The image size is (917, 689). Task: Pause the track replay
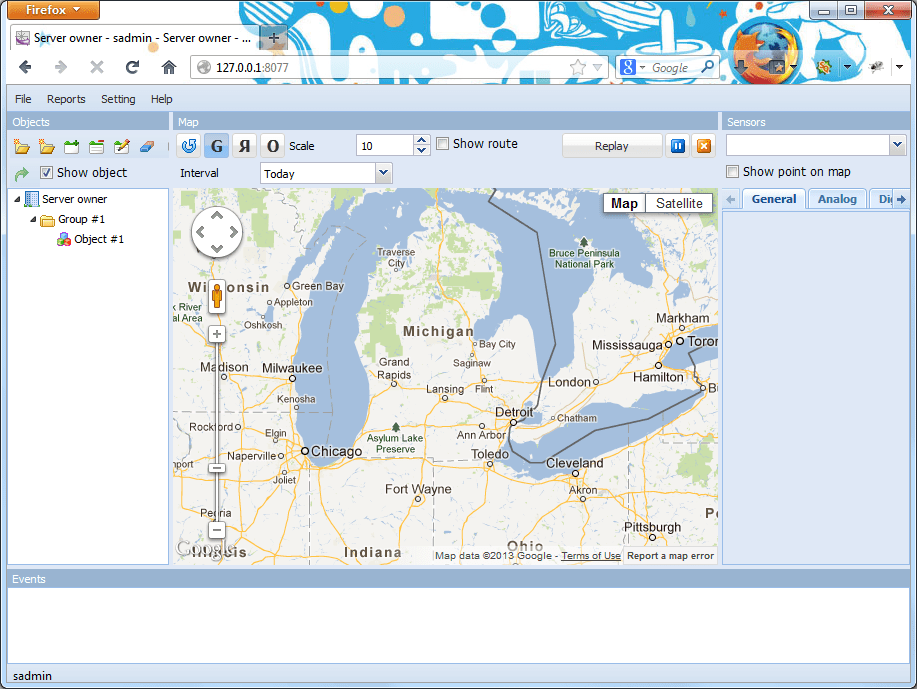677,145
